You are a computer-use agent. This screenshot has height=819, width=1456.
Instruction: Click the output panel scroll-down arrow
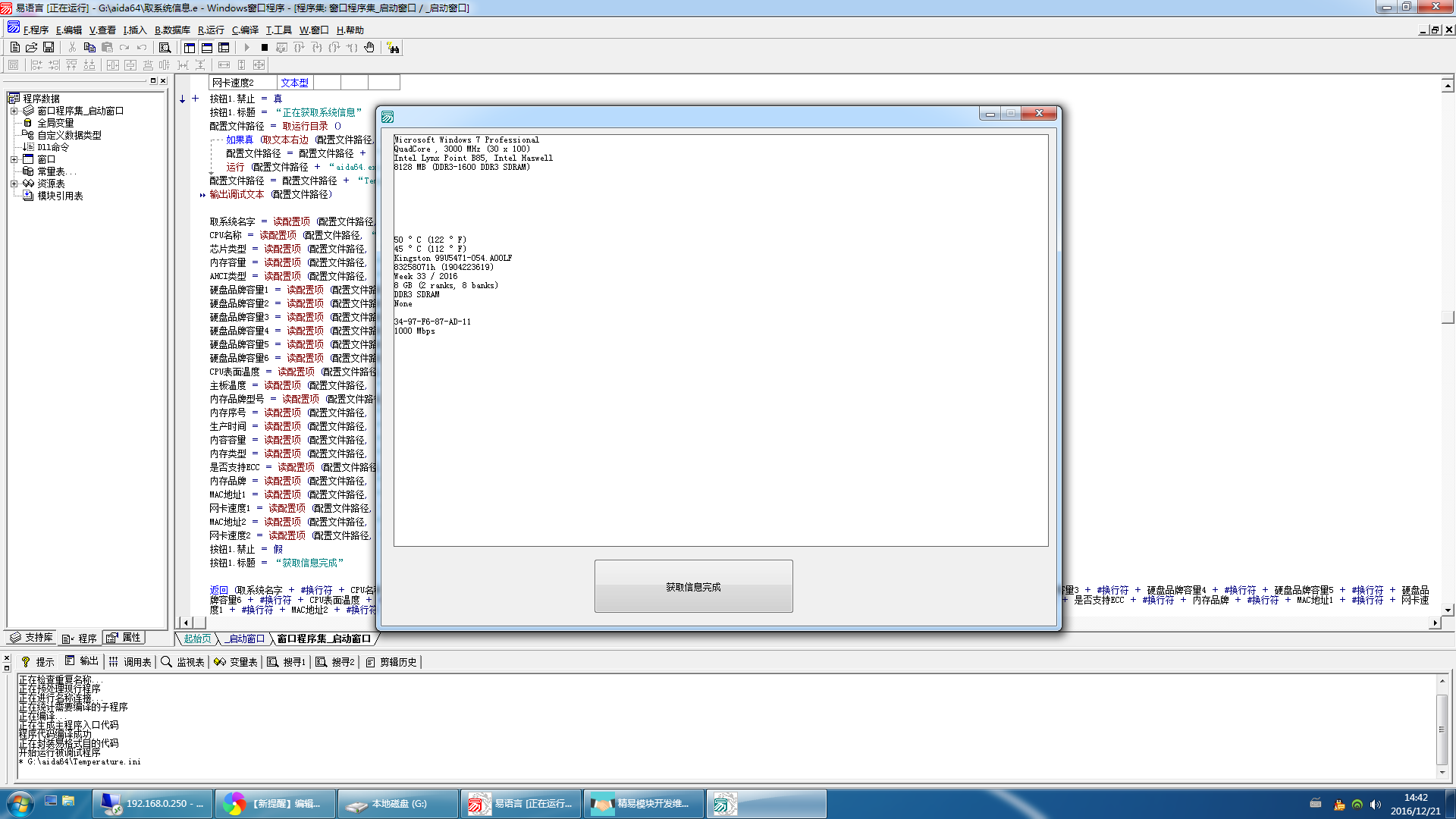tap(1442, 772)
